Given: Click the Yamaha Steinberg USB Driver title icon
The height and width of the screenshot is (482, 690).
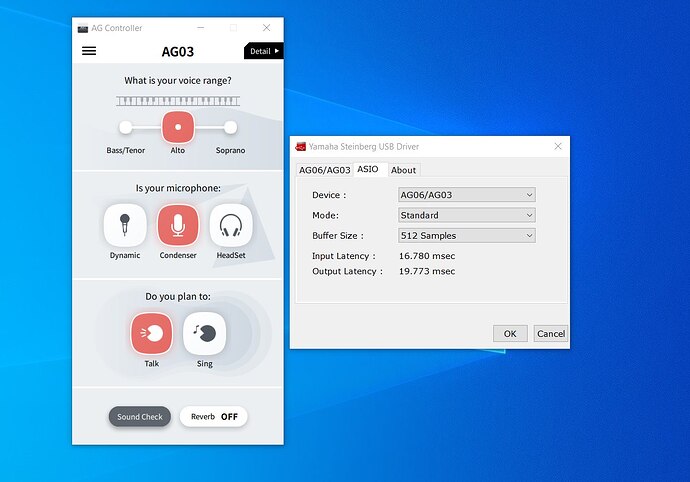Looking at the screenshot, I should click(301, 147).
